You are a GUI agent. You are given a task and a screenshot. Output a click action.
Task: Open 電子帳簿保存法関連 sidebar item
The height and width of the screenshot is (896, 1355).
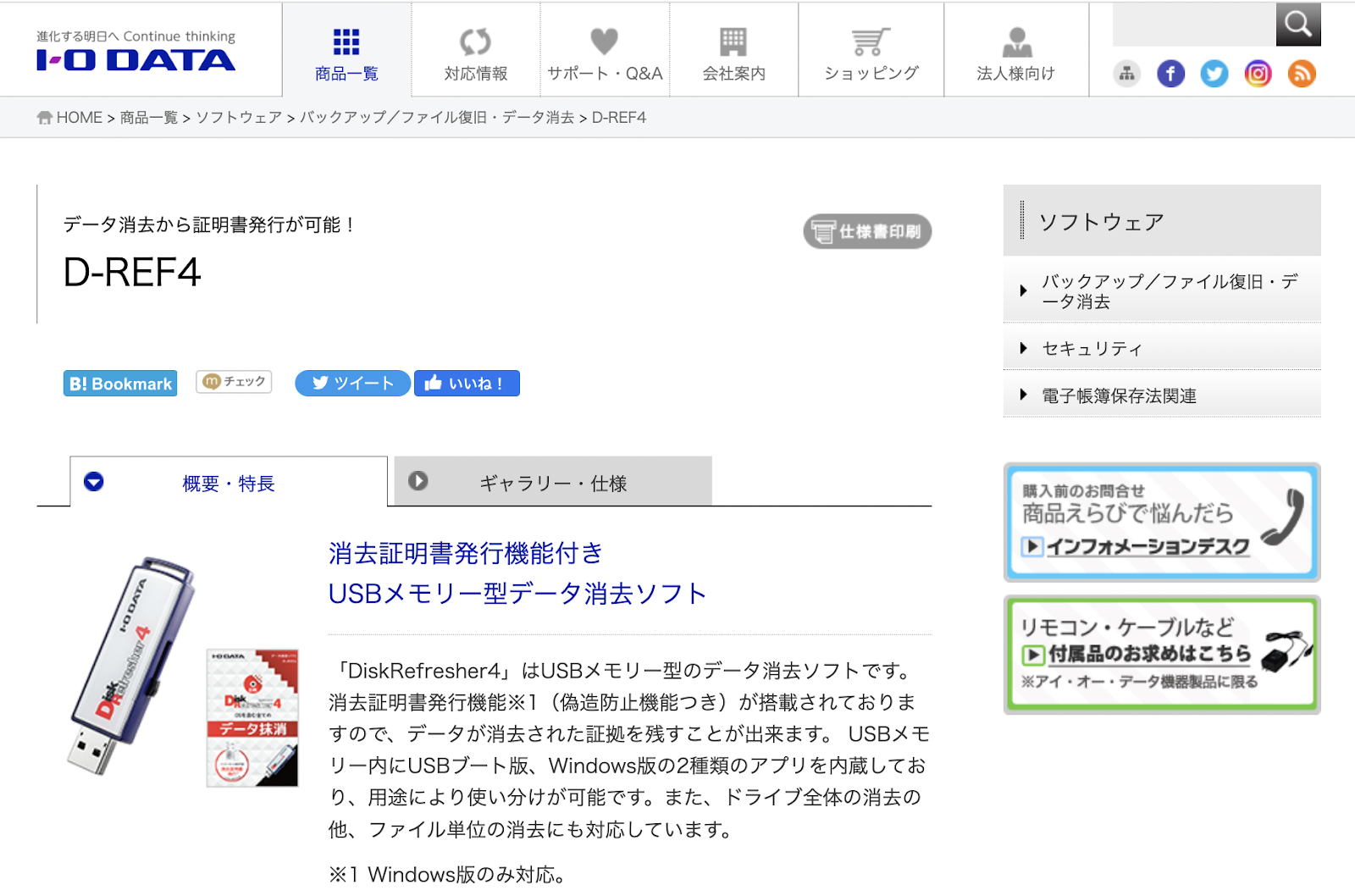tap(1162, 395)
